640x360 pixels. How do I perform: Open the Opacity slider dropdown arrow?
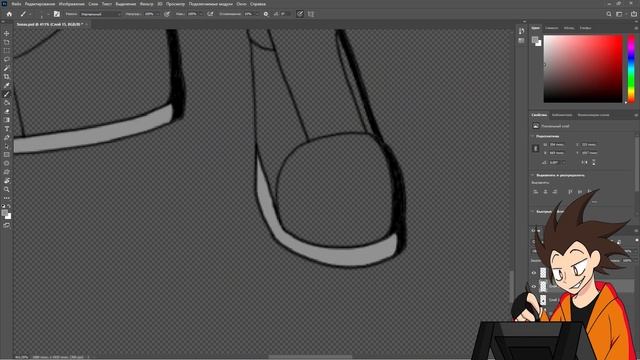[158, 14]
